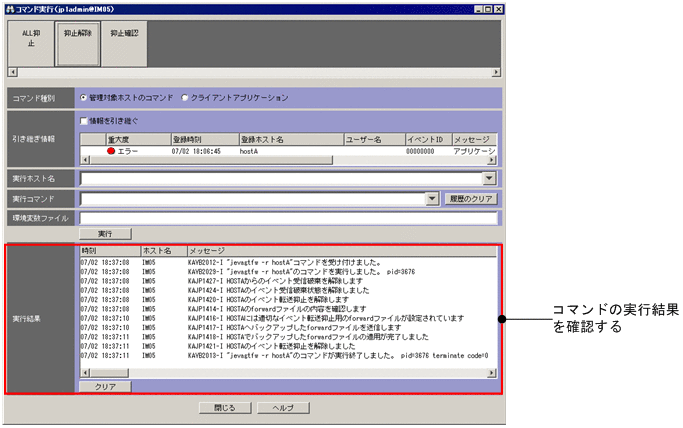
Task: Maximize the コマンド実行 window
Action: pos(488,9)
